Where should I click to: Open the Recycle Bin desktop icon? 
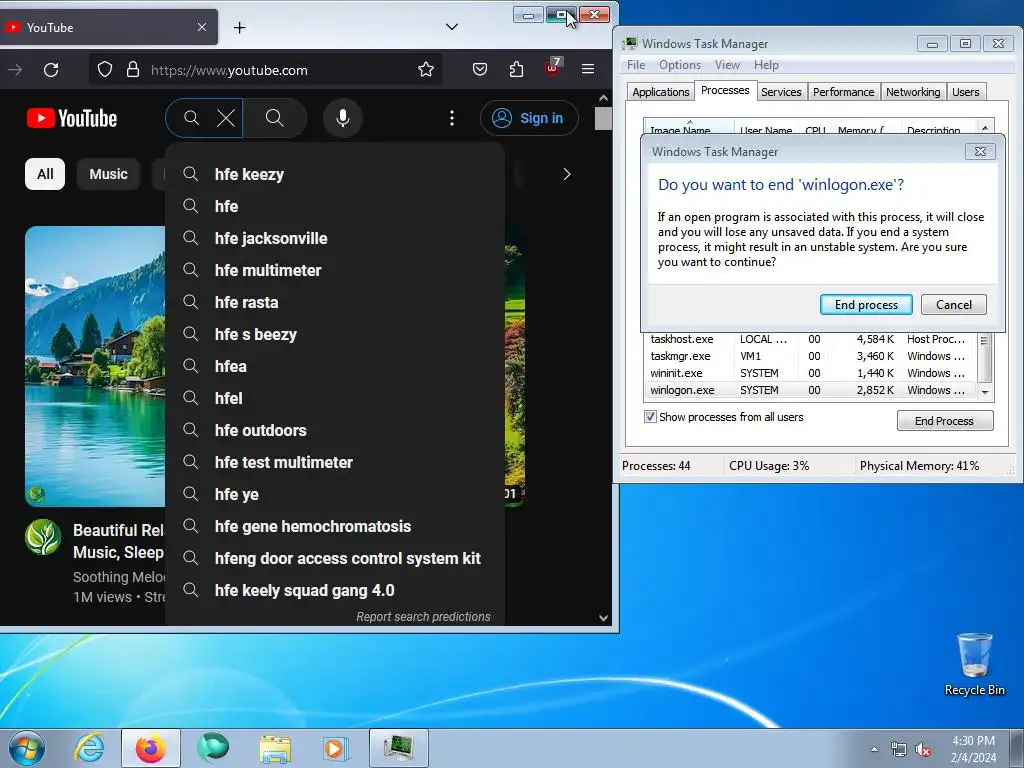(974, 664)
